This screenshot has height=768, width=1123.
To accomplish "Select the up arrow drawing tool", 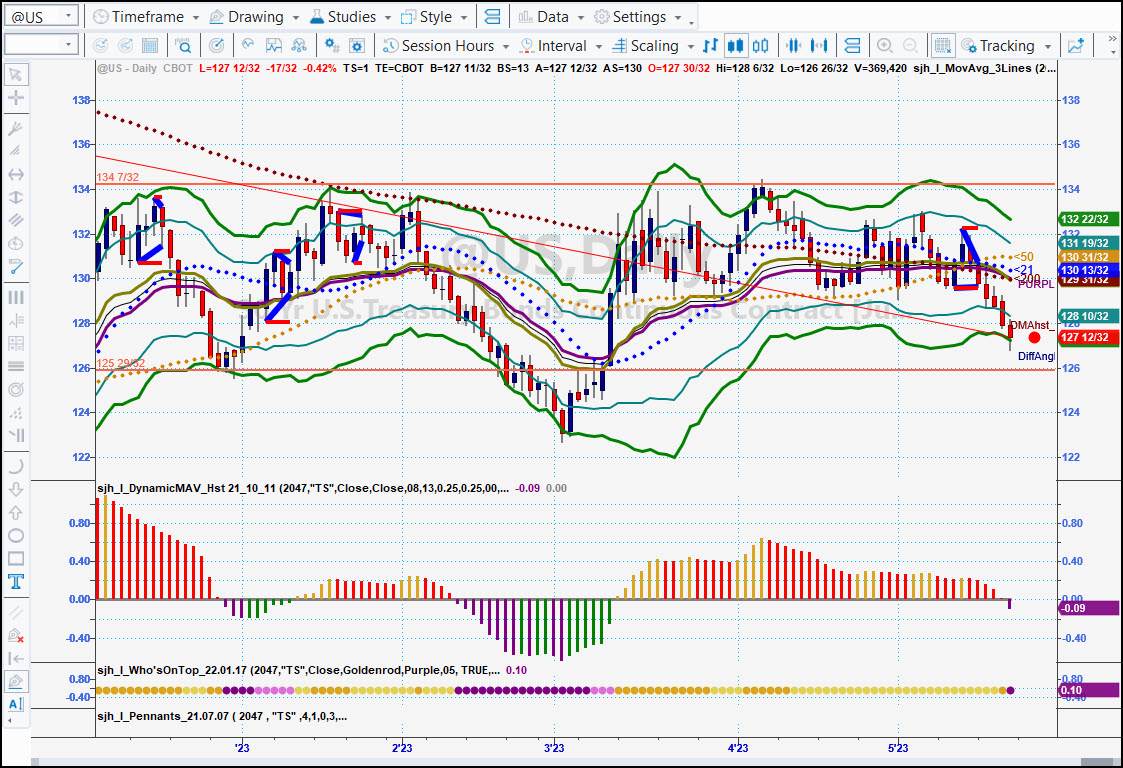I will [x=16, y=512].
